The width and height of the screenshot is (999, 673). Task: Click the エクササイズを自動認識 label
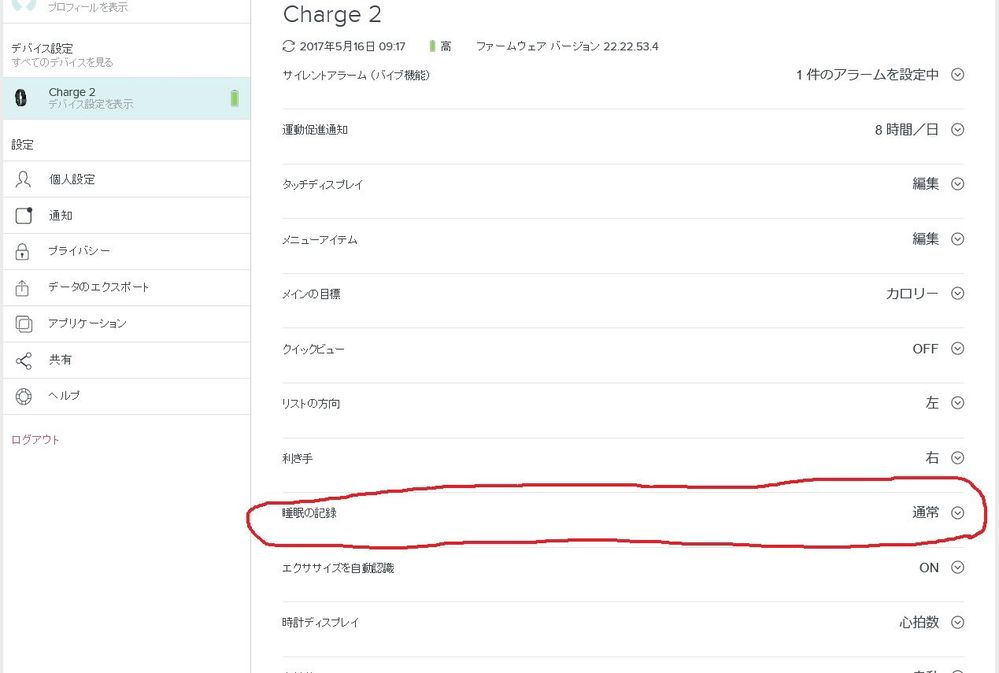338,568
